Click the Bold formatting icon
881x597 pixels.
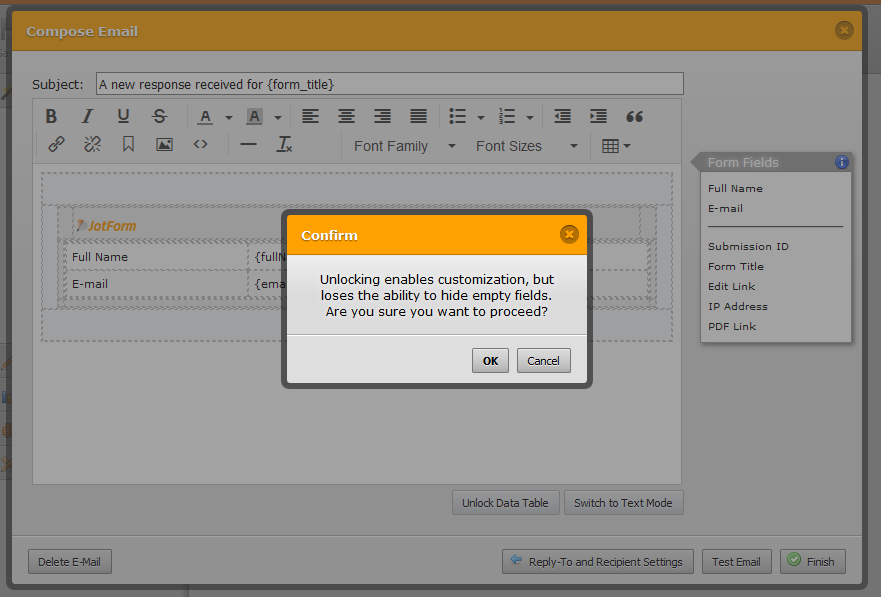click(x=52, y=116)
